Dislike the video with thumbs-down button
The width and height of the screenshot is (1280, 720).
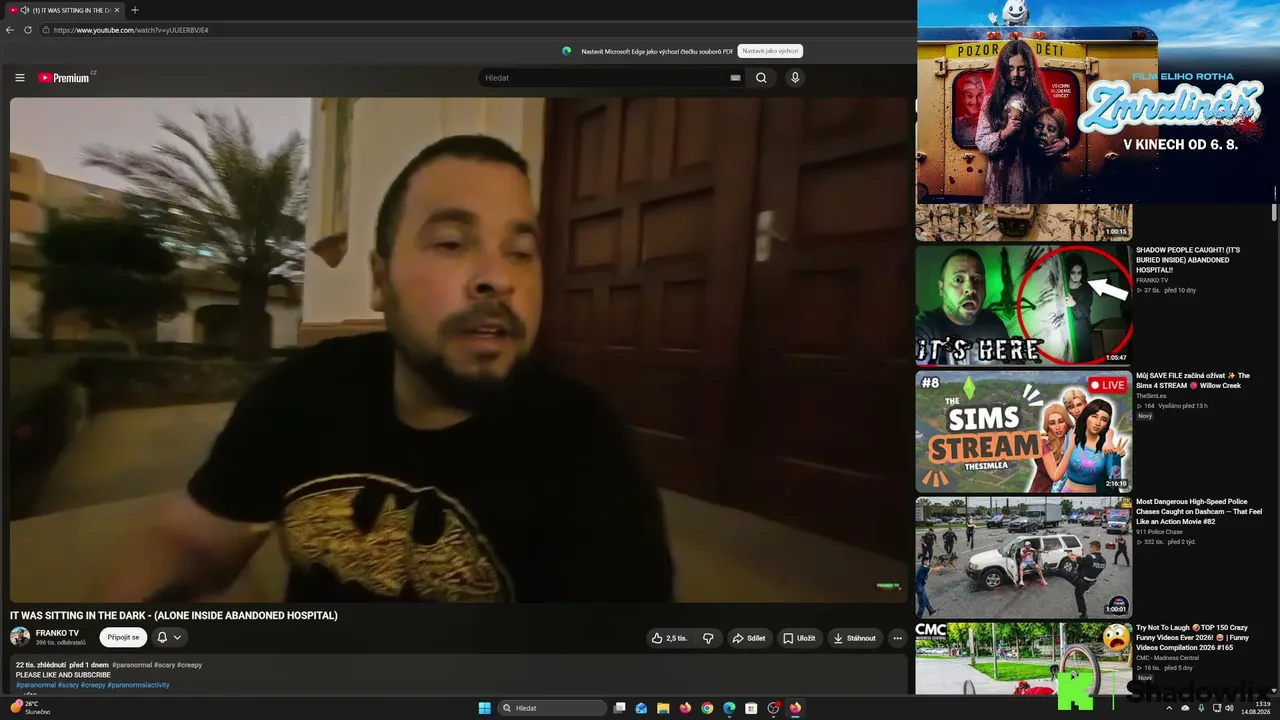[708, 638]
